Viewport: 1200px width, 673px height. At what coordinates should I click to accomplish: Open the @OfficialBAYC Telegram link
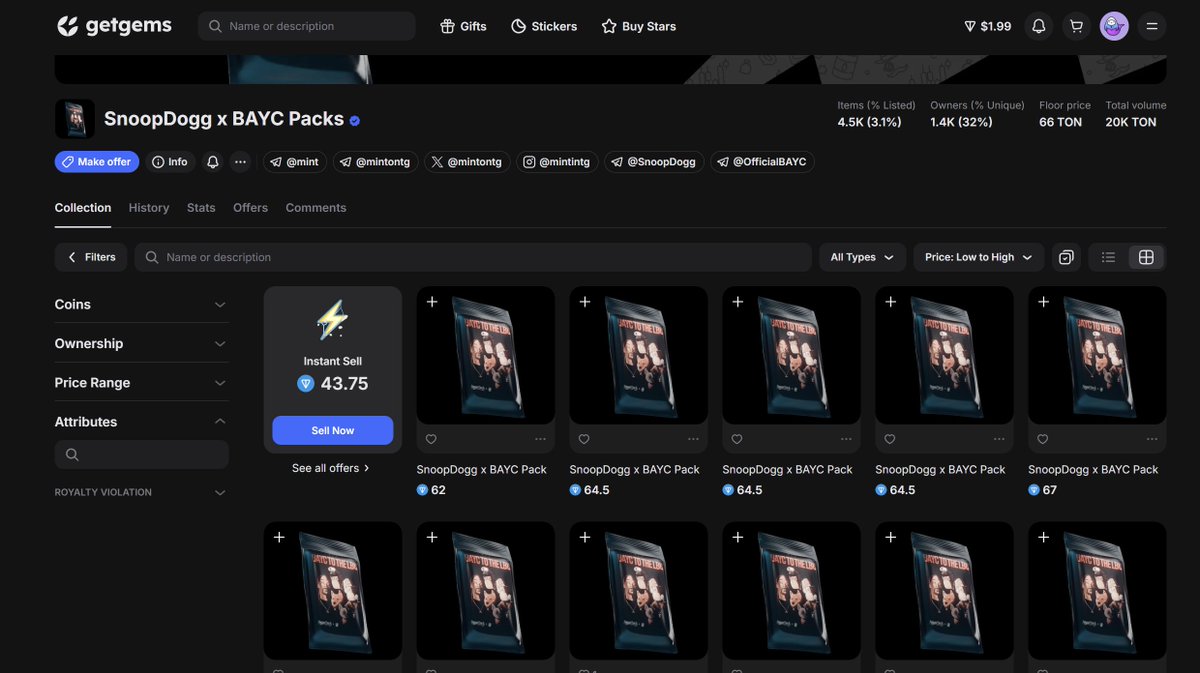(762, 162)
